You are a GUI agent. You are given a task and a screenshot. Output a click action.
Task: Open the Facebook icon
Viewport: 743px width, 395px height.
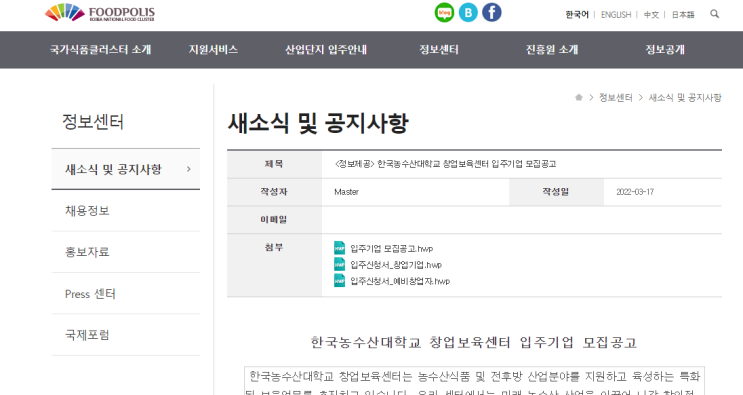[x=492, y=13]
